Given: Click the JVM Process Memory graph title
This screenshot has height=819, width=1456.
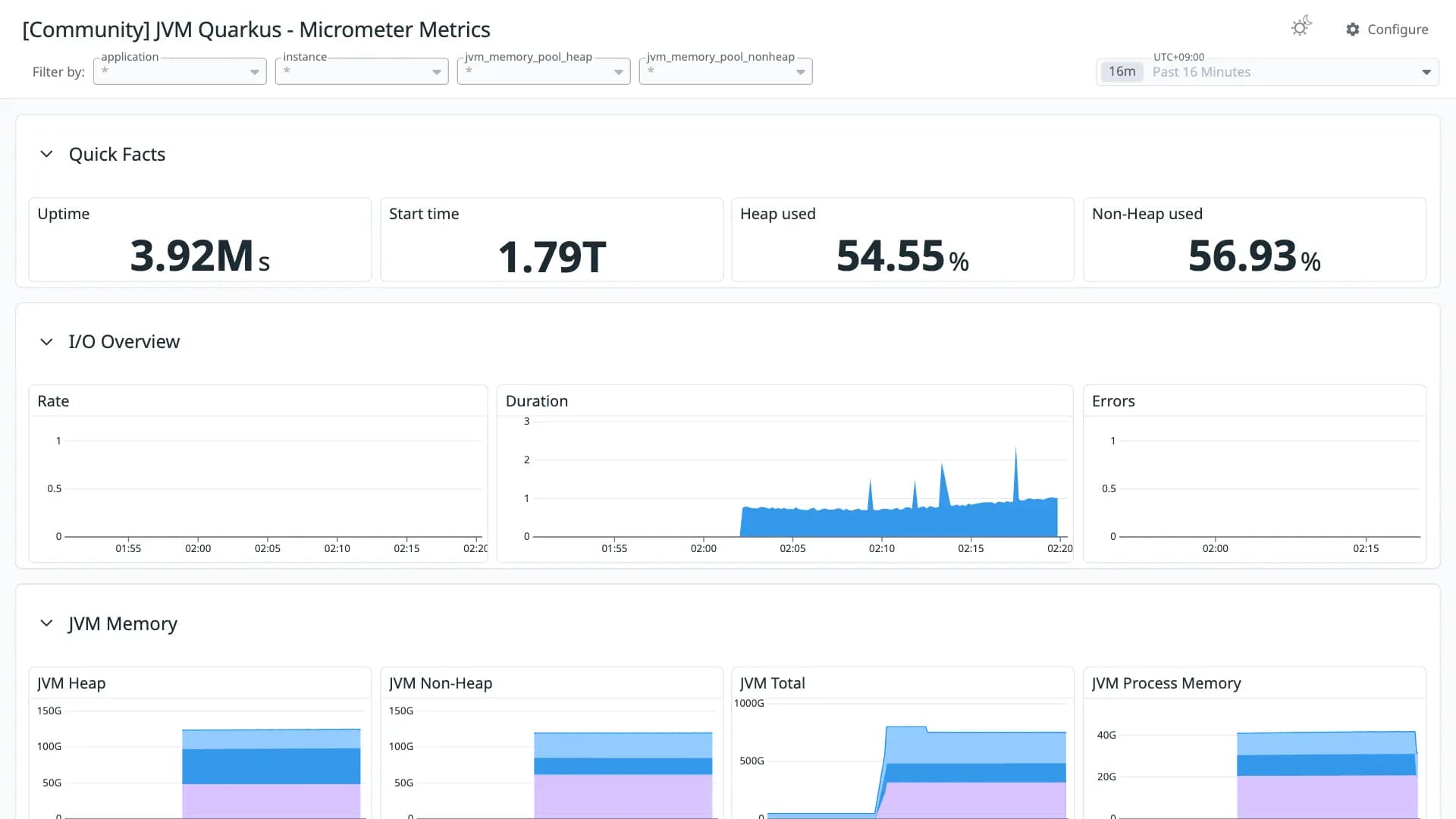Looking at the screenshot, I should (1166, 683).
